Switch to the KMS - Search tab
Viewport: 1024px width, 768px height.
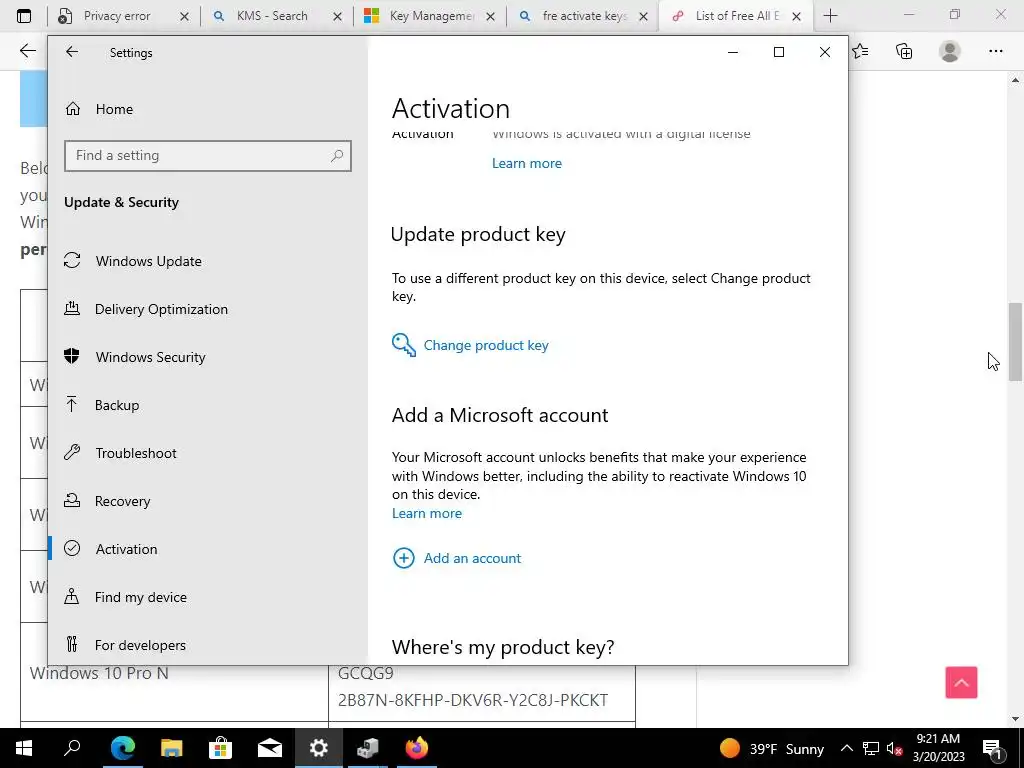(272, 16)
